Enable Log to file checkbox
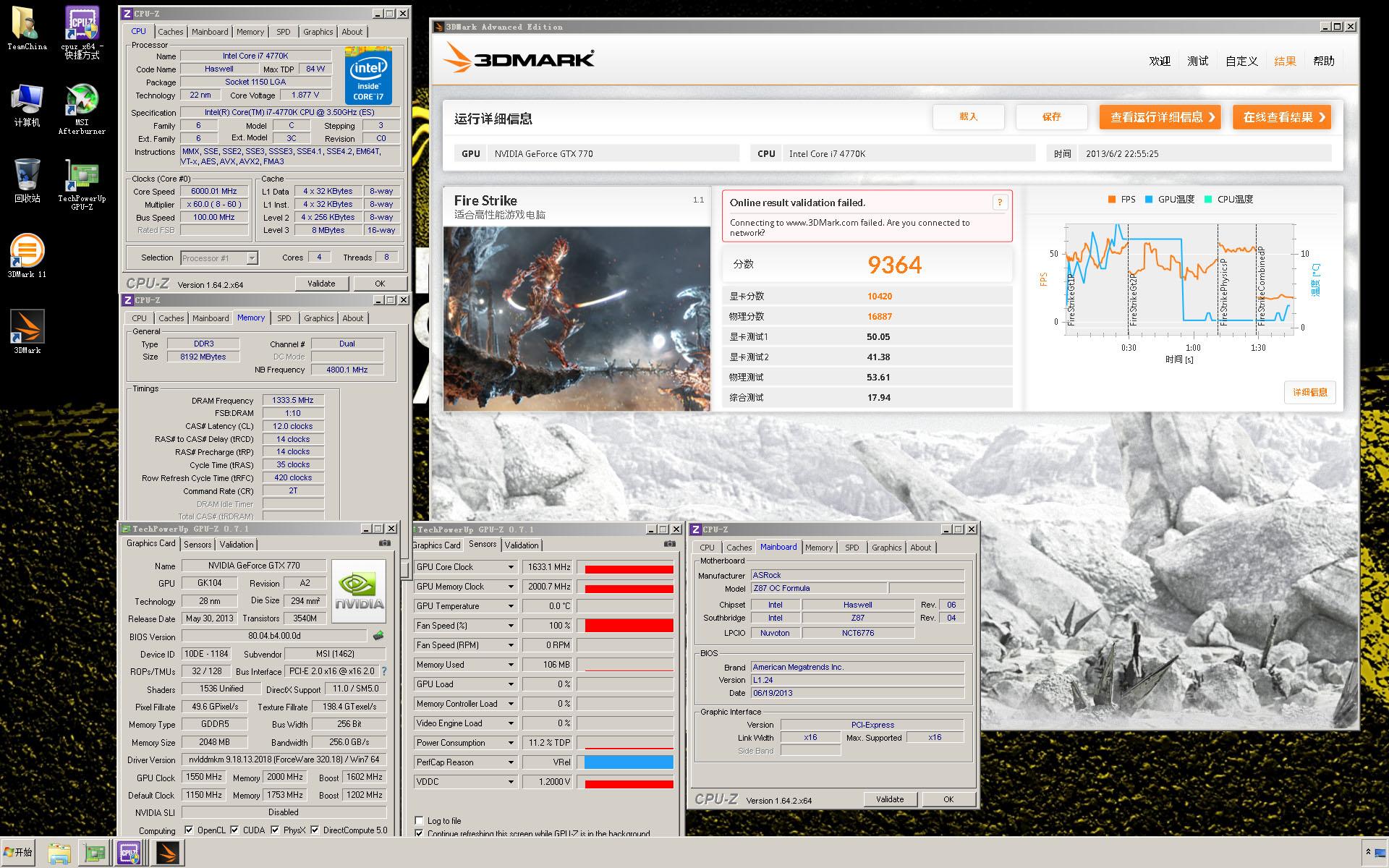The width and height of the screenshot is (1389, 868). 419,820
